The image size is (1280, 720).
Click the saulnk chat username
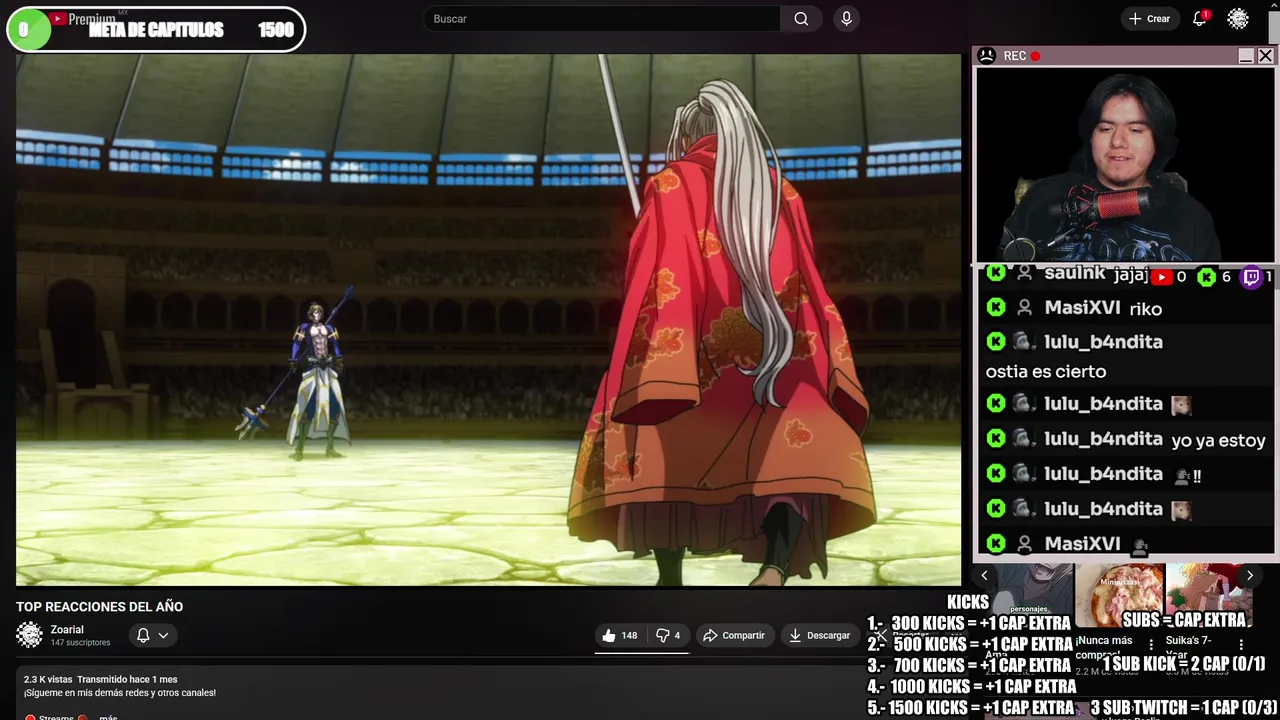(x=1075, y=274)
